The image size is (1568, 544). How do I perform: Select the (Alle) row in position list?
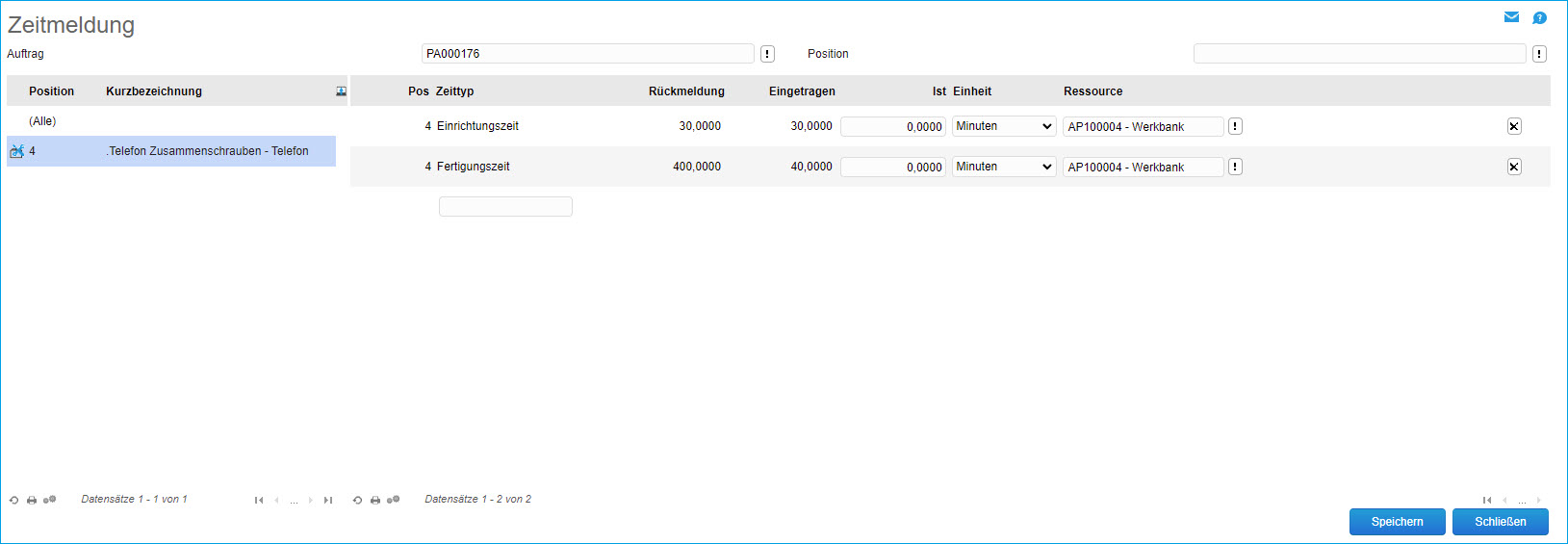171,121
